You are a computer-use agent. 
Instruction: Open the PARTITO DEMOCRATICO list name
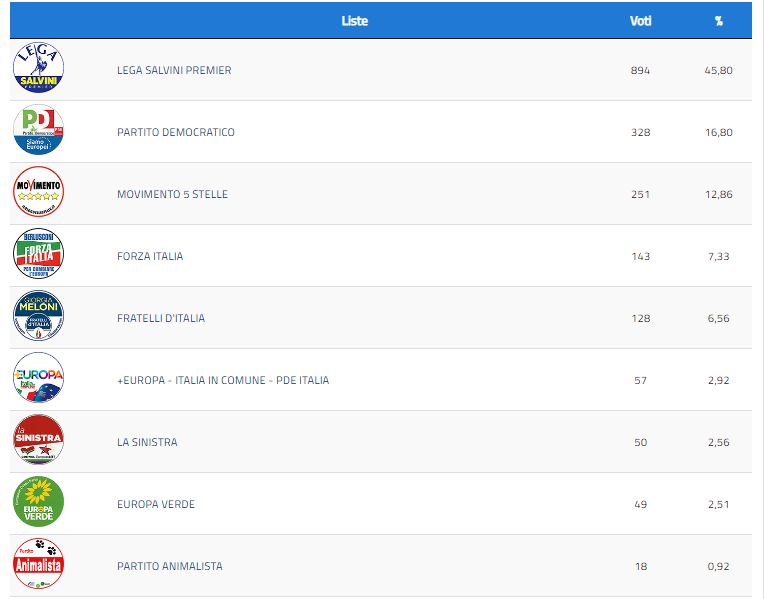(x=176, y=132)
